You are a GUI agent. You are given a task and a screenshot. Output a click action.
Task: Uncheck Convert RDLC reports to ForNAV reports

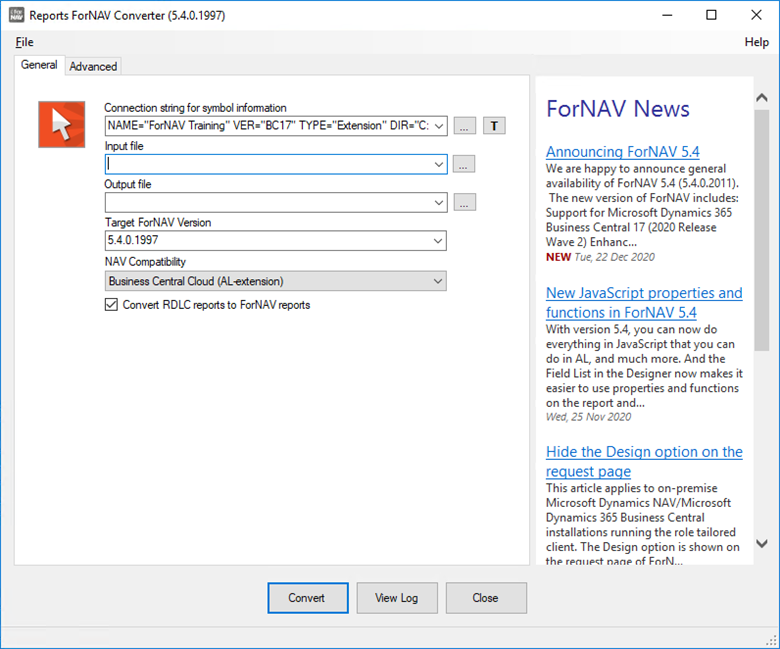click(x=111, y=305)
